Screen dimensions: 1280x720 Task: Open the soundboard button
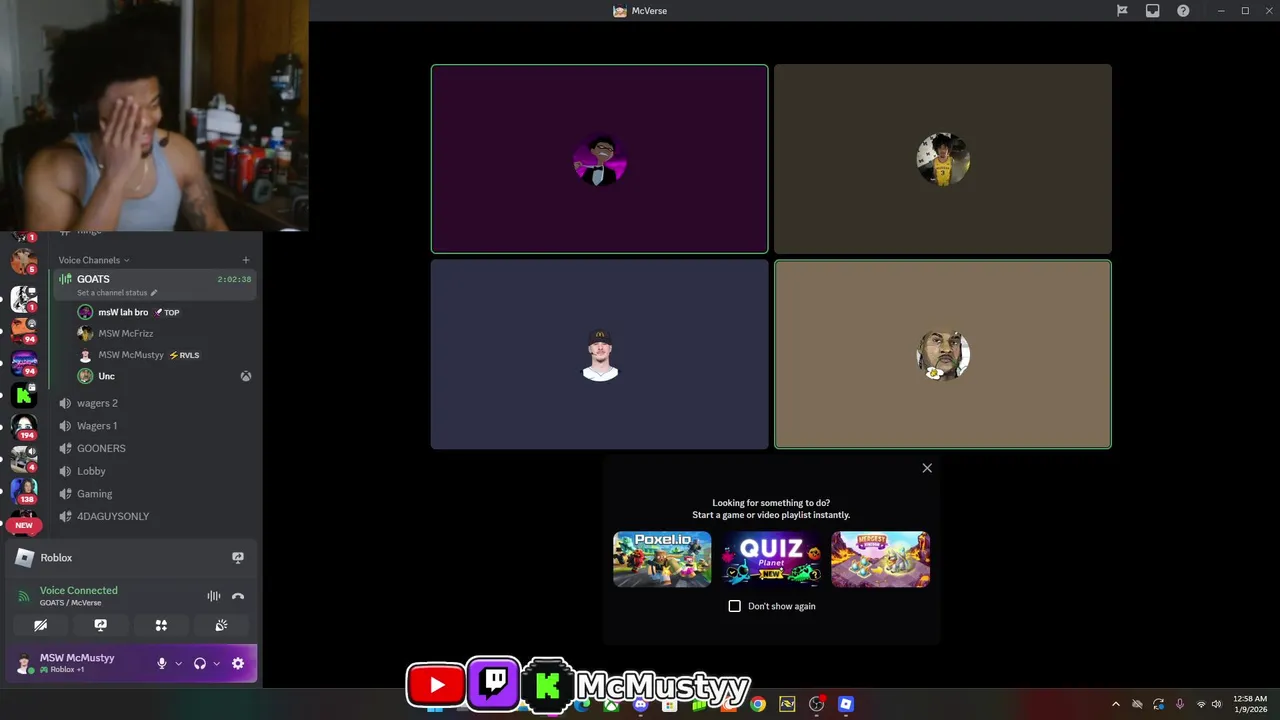coord(221,625)
